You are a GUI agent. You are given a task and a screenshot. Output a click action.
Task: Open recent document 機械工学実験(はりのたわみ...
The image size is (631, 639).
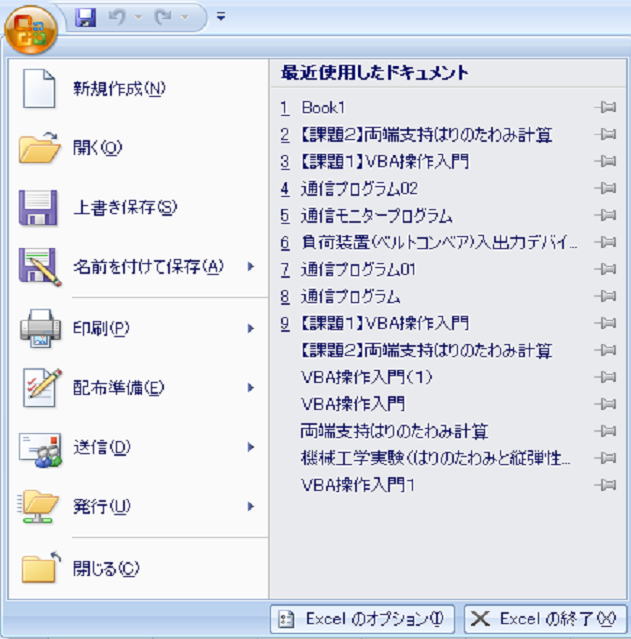[448, 458]
